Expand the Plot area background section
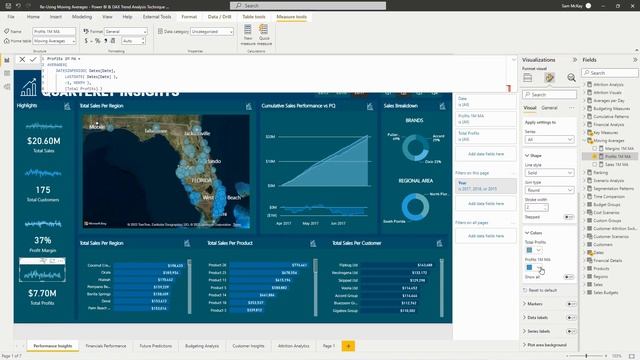 524,345
